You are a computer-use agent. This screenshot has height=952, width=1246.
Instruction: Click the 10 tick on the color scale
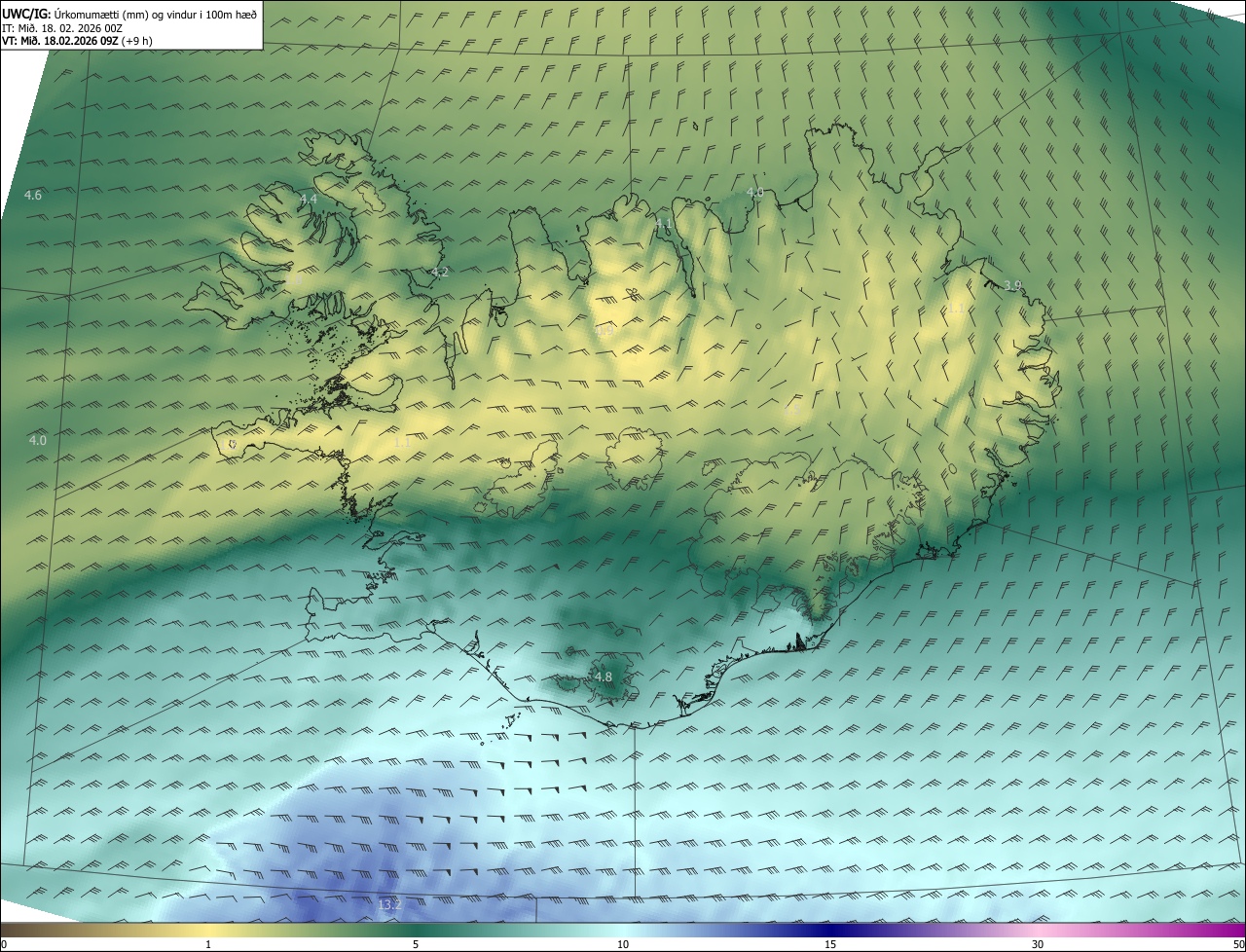(623, 944)
